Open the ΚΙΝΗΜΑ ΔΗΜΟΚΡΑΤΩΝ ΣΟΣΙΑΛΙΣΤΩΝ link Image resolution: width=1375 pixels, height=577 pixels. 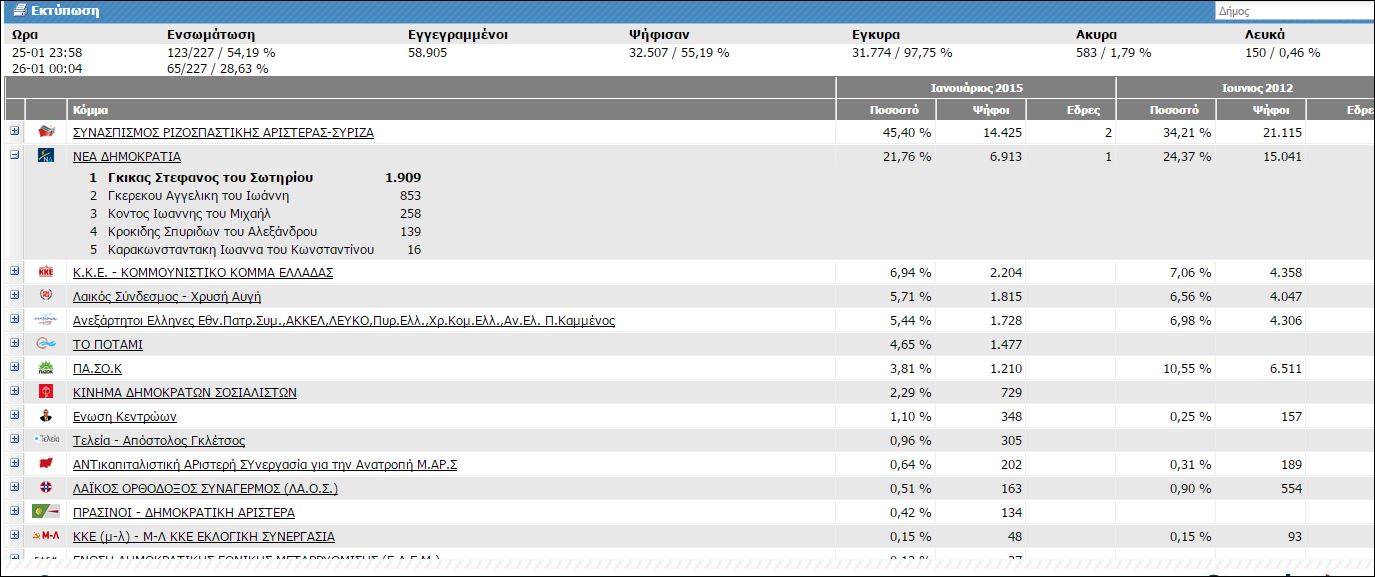[x=185, y=393]
